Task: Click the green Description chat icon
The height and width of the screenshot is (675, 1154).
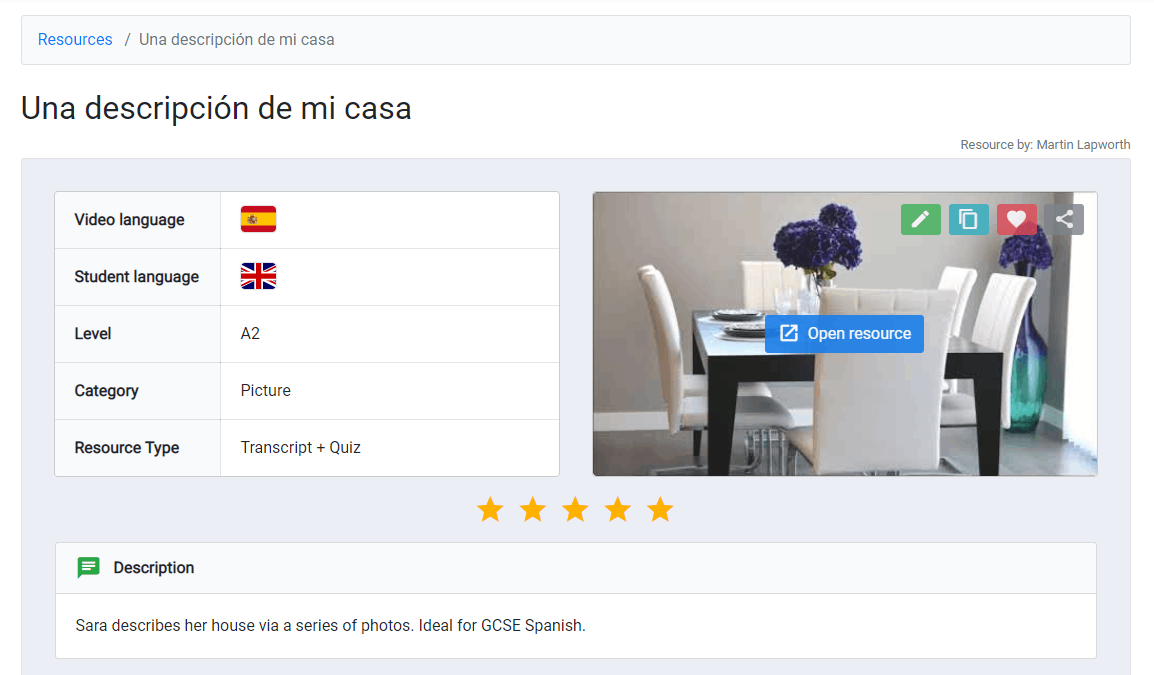Action: (x=88, y=568)
